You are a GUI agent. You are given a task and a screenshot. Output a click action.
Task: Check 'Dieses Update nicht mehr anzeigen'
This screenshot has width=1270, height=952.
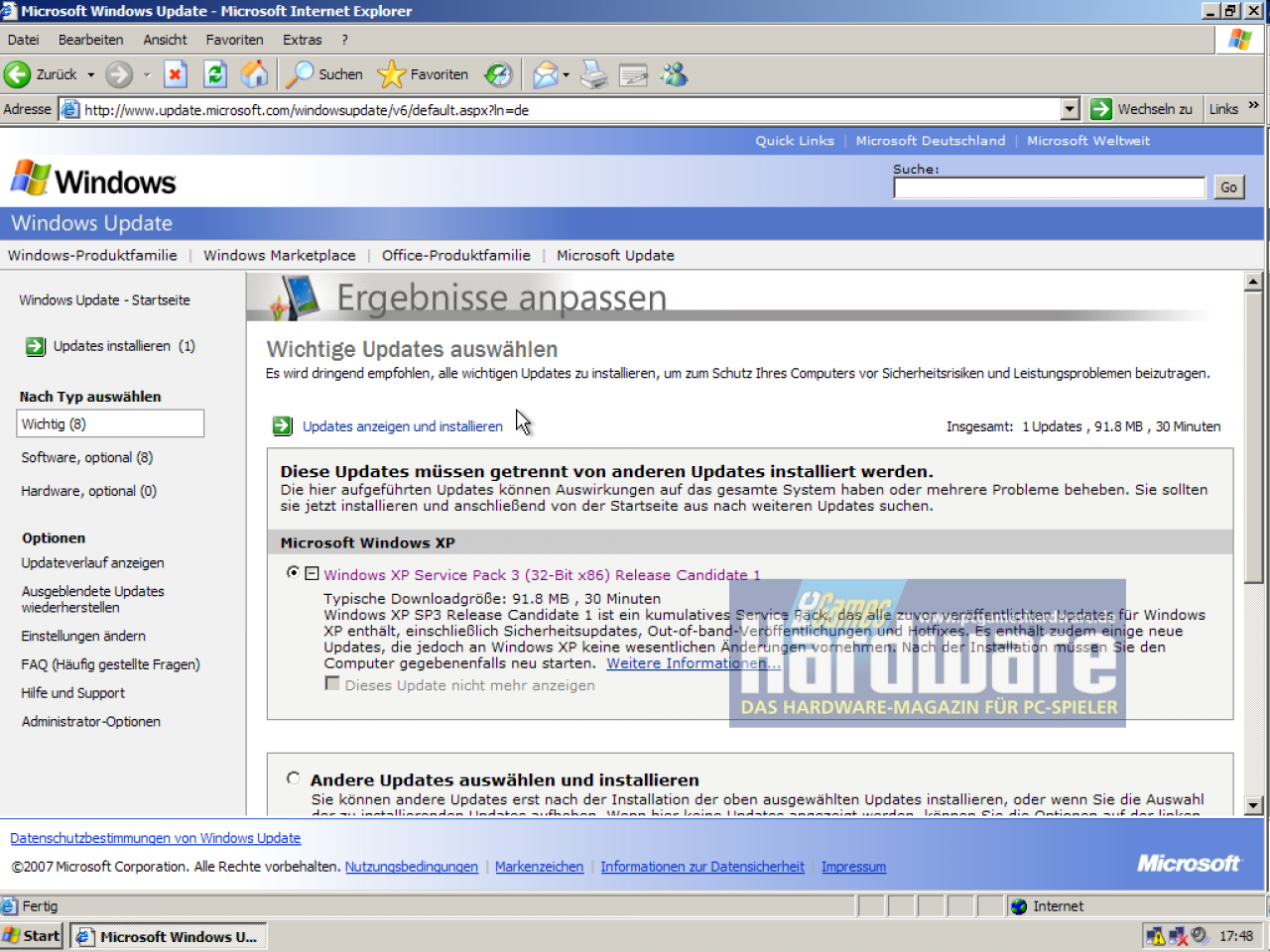[x=332, y=683]
